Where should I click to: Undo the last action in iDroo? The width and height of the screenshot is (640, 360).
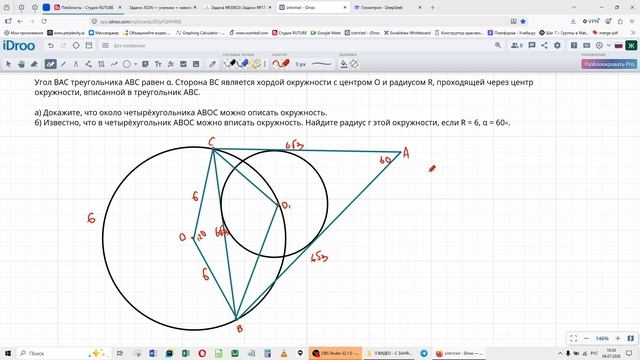(51, 46)
